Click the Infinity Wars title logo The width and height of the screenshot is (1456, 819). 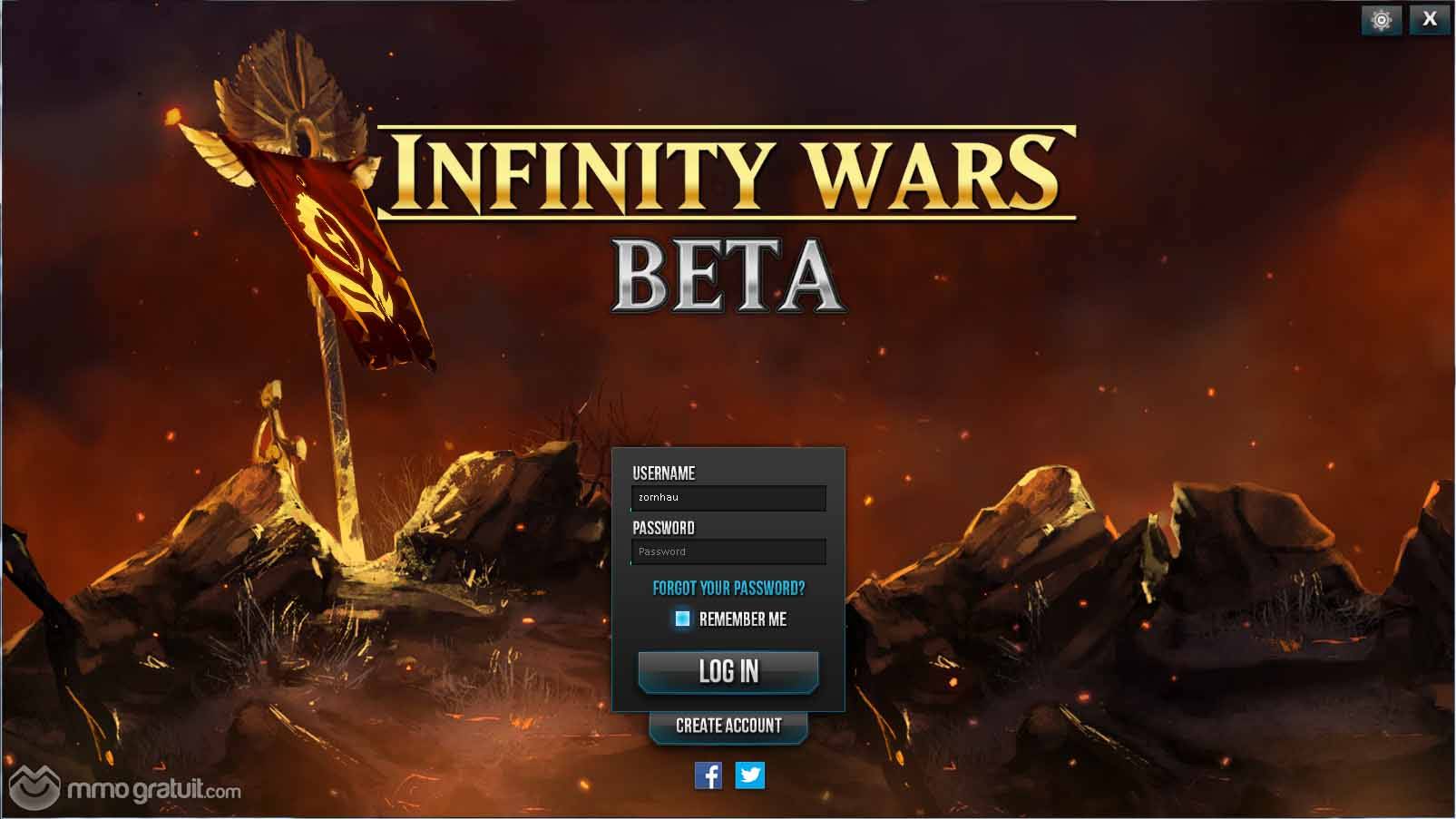(x=726, y=172)
